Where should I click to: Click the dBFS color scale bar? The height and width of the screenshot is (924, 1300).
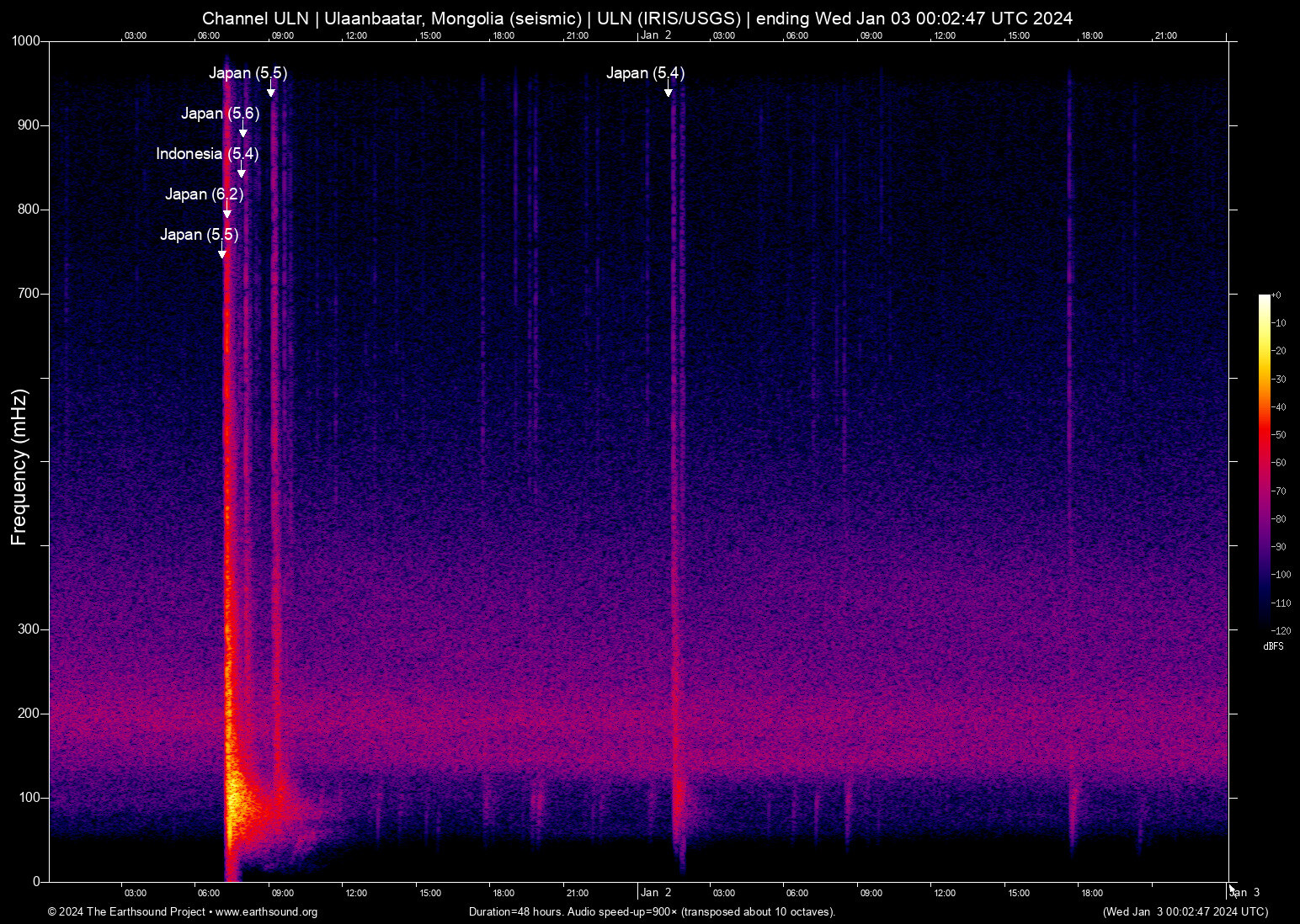(1264, 461)
